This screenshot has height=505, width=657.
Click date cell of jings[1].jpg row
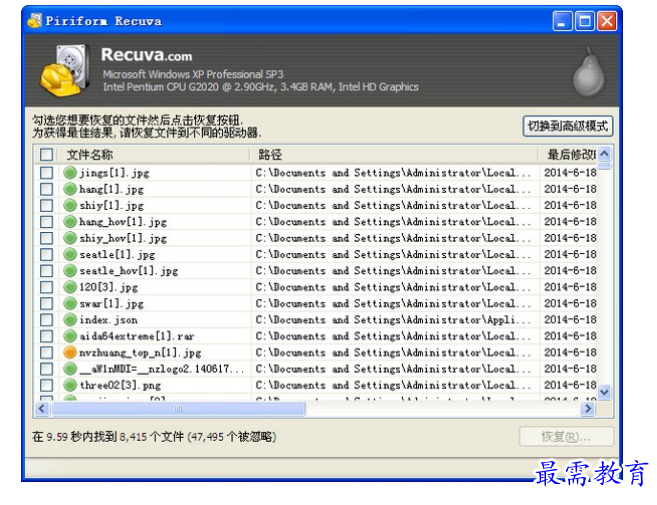570,173
